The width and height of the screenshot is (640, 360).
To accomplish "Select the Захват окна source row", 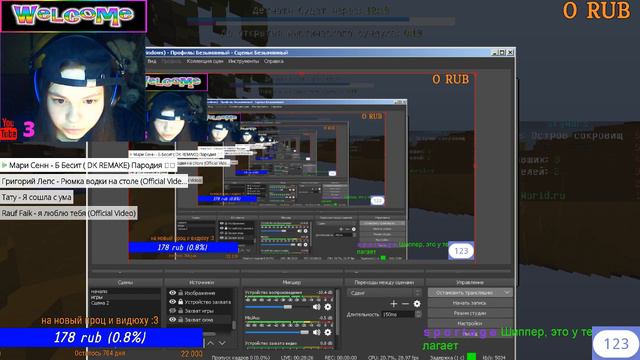I will [200, 320].
